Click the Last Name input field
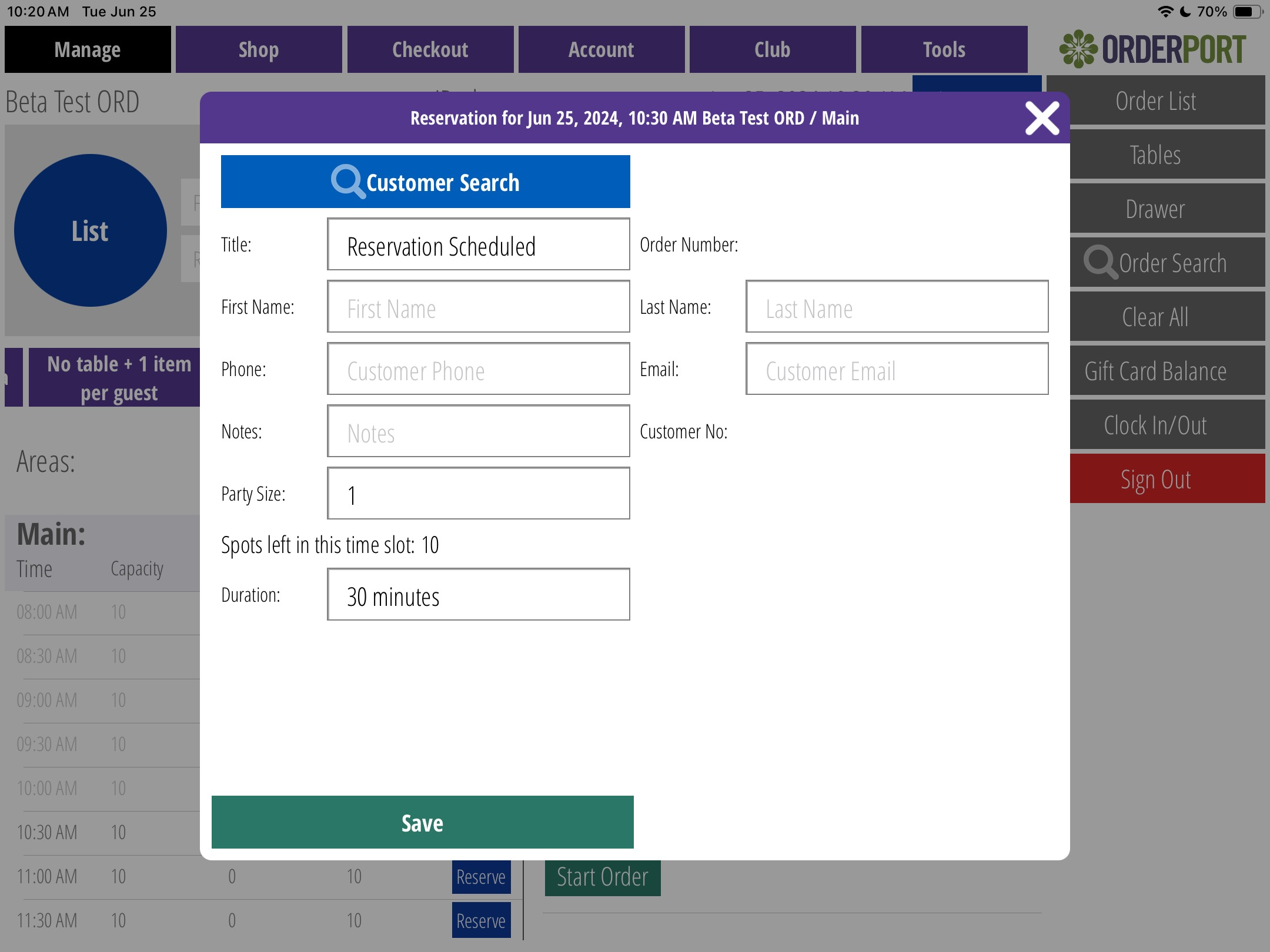The width and height of the screenshot is (1270, 952). [x=897, y=307]
